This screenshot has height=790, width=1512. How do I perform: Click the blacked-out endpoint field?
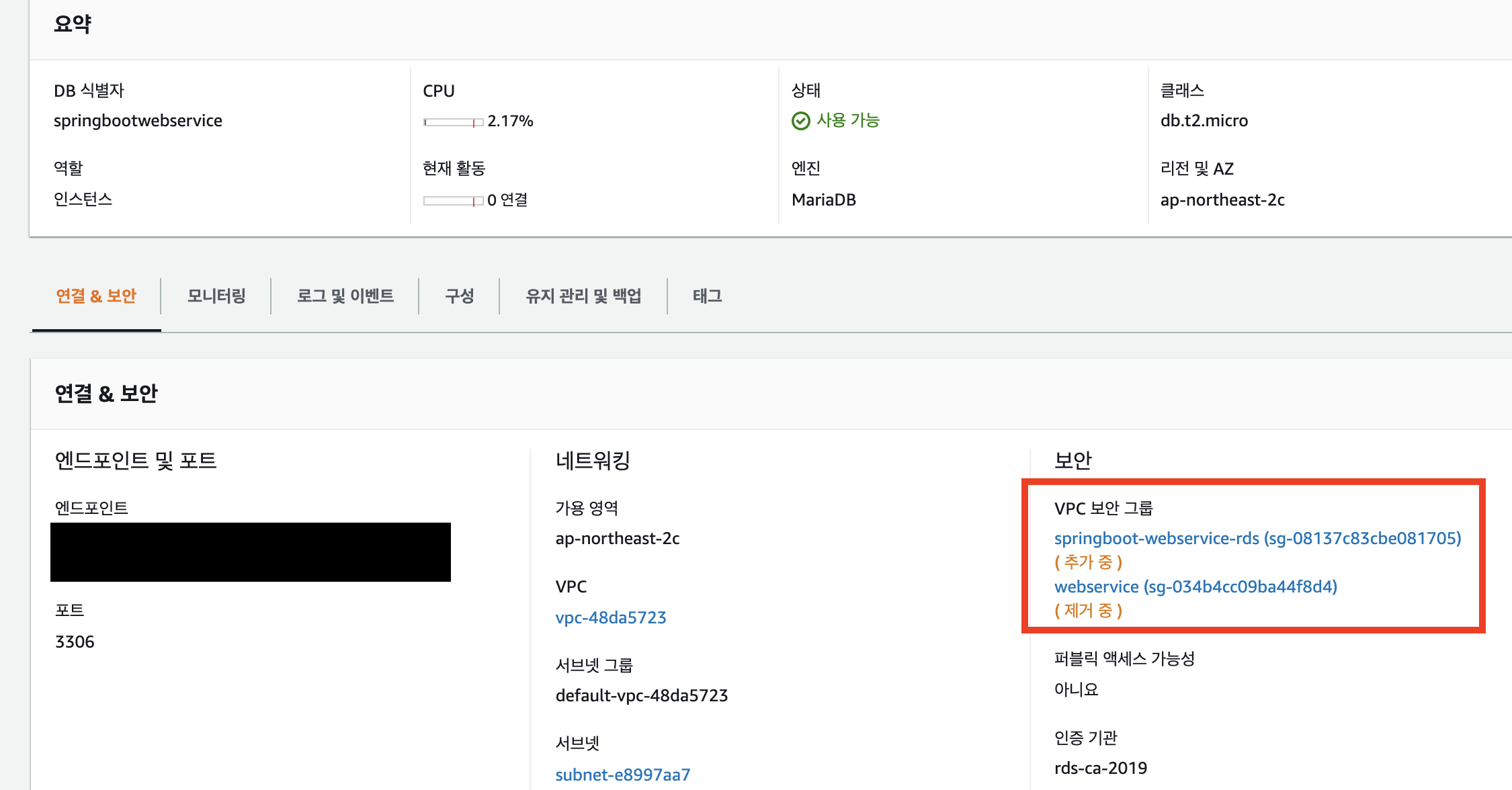click(250, 552)
